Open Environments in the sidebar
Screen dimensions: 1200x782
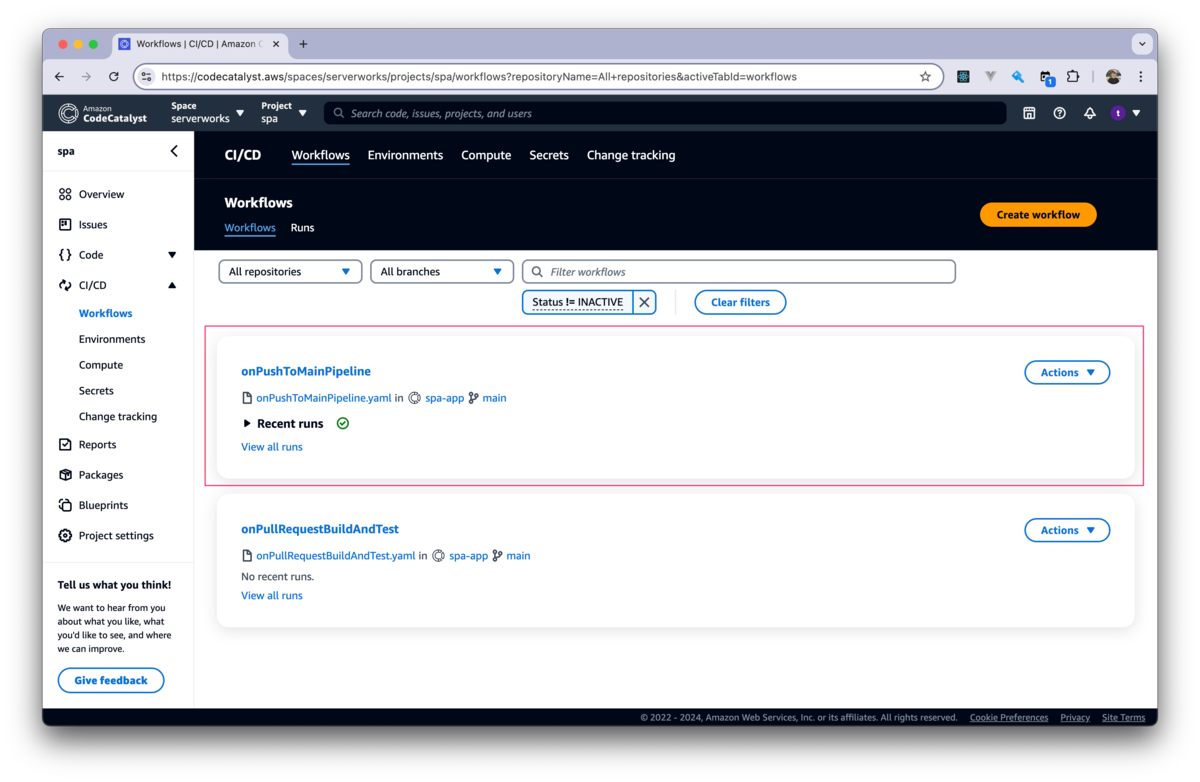[112, 339]
